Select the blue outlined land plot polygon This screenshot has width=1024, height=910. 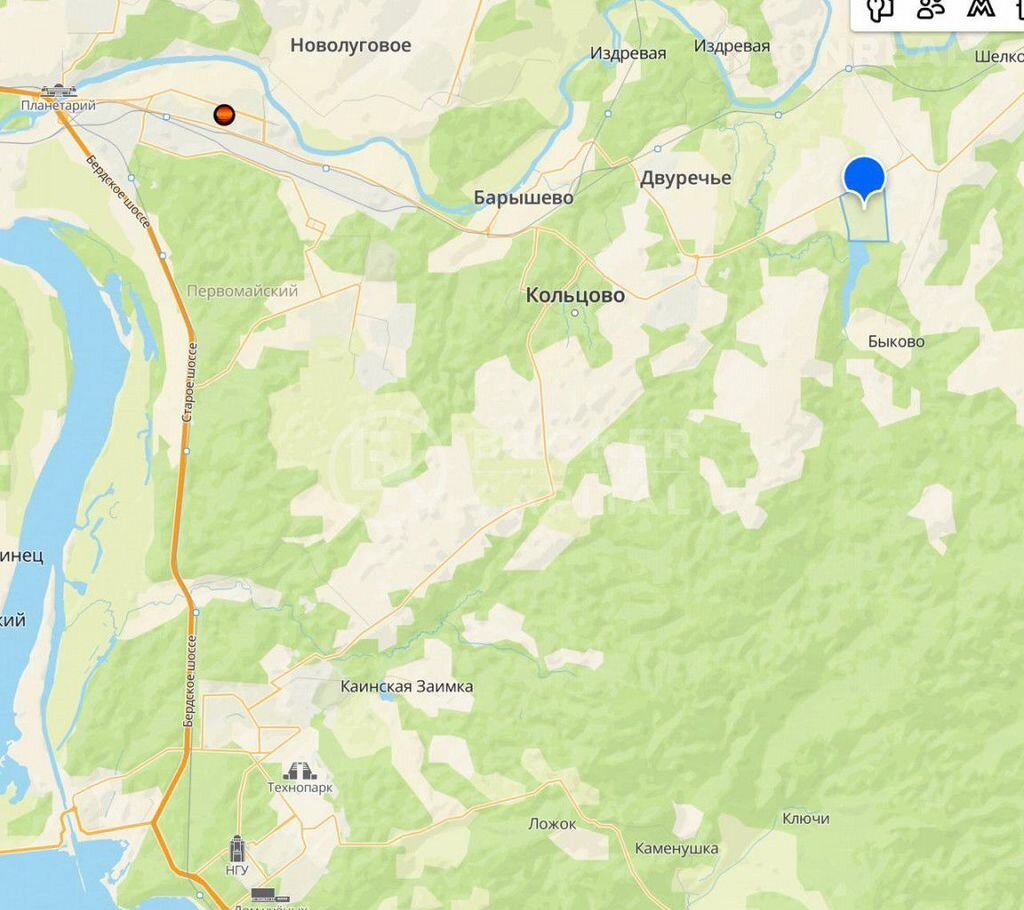pyautogui.click(x=865, y=219)
